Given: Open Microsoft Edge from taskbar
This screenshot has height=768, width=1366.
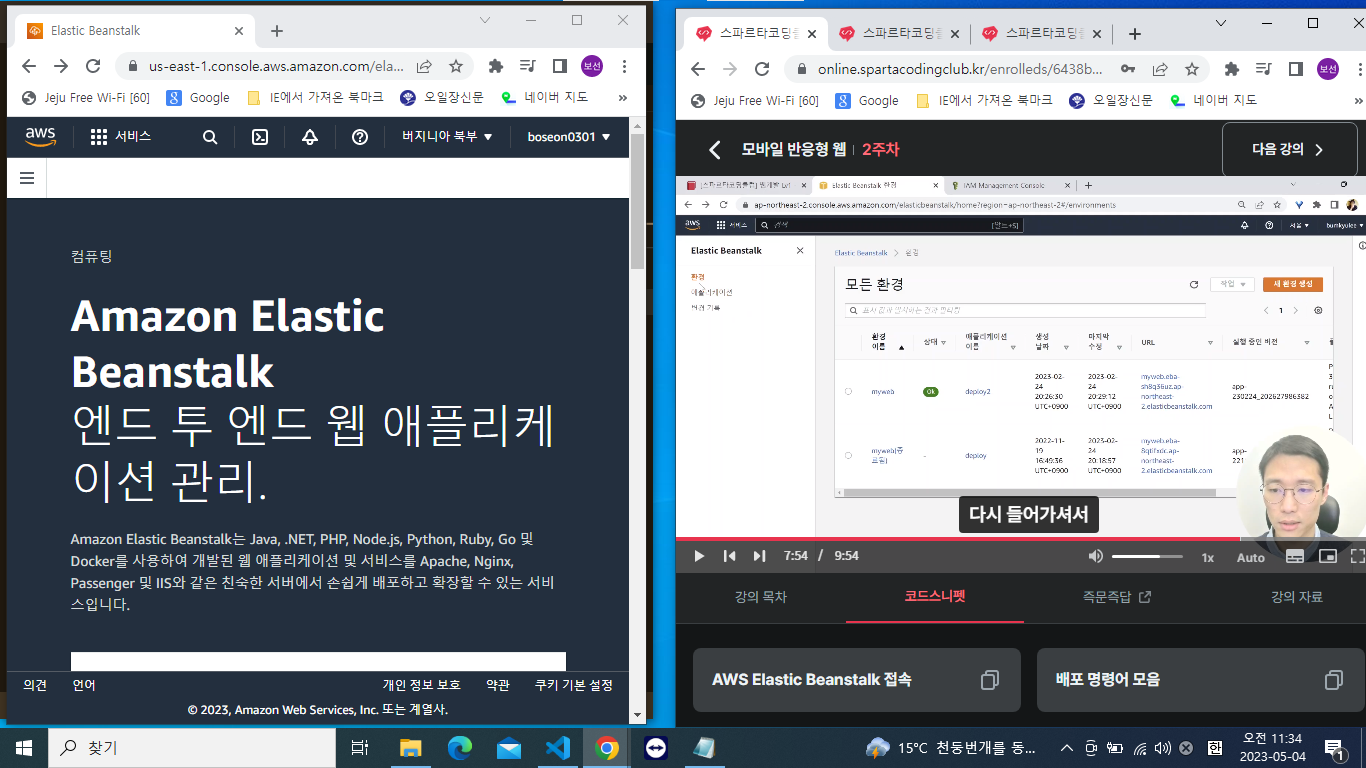Looking at the screenshot, I should (x=460, y=748).
